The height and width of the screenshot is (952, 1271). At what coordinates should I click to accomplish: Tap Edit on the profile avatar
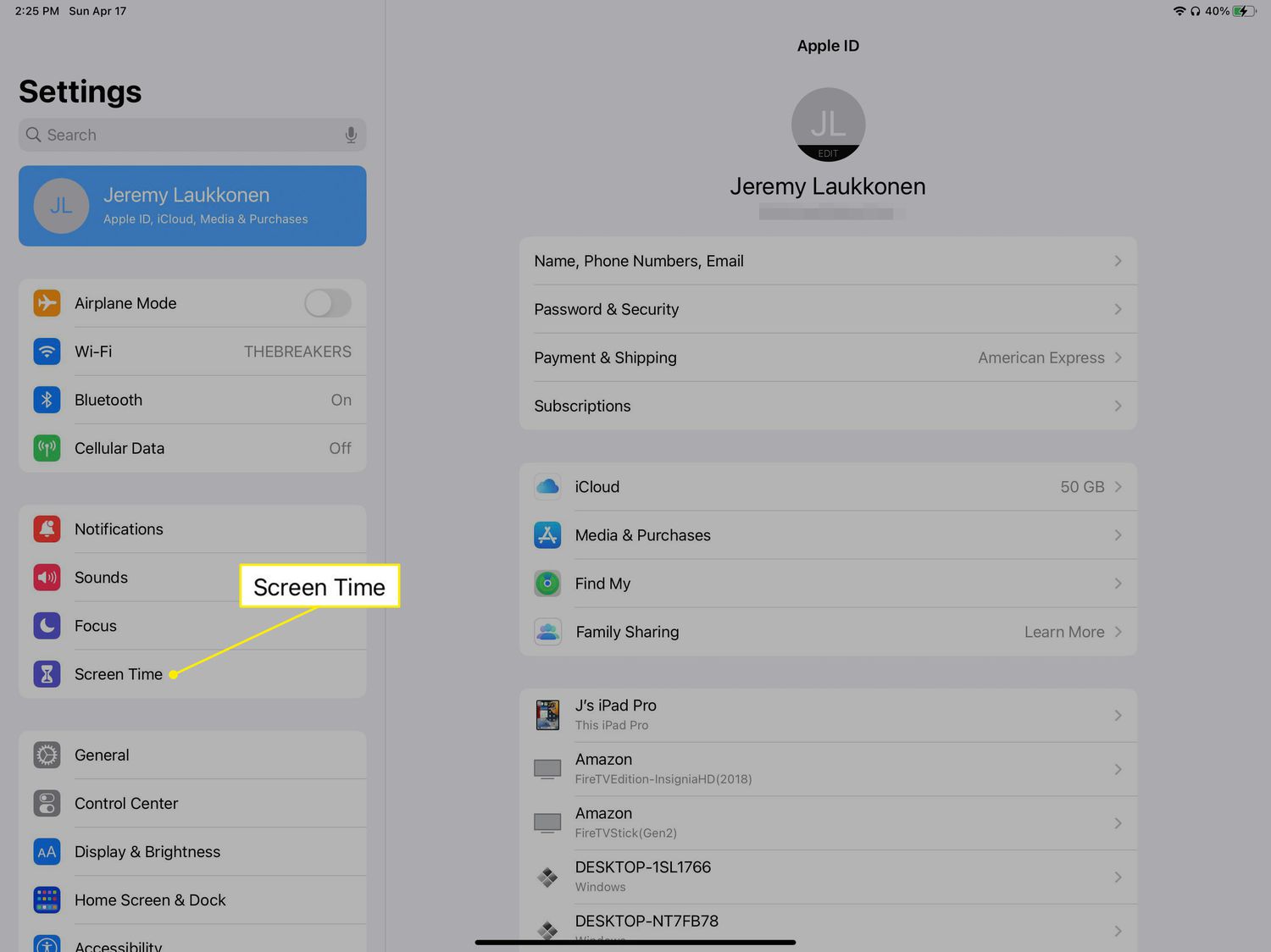[x=828, y=153]
